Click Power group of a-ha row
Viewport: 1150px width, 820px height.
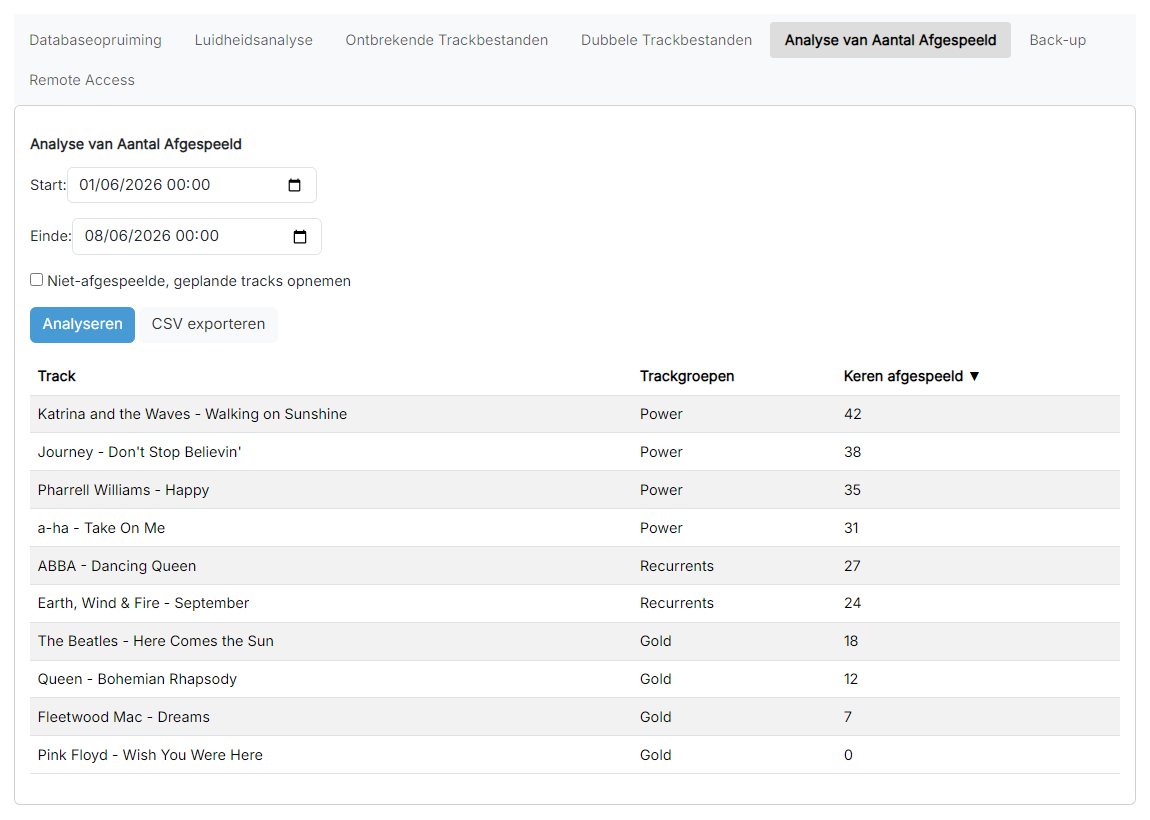pos(661,528)
